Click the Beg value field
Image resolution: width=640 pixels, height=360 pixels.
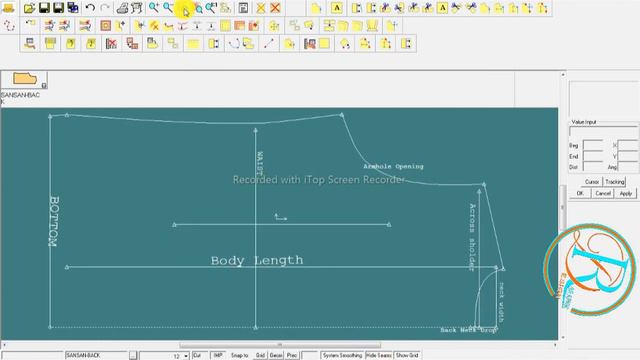pyautogui.click(x=592, y=145)
